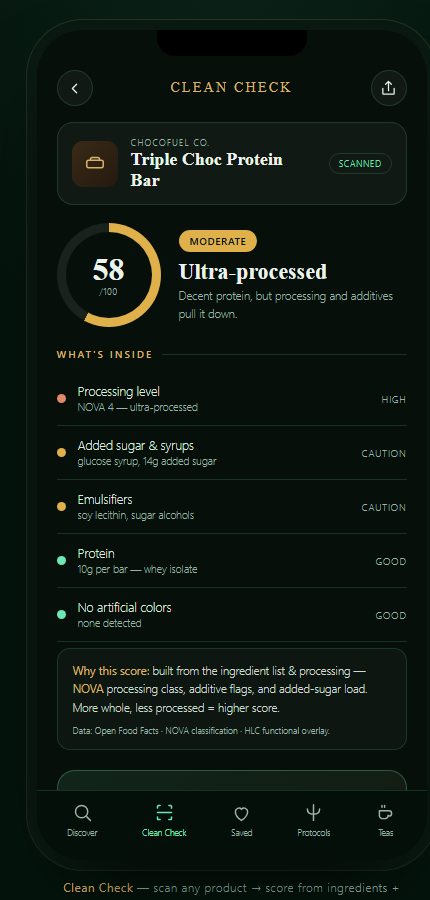Click the MODERATE rating badge
Viewport: 430px width, 900px height.
tap(218, 241)
